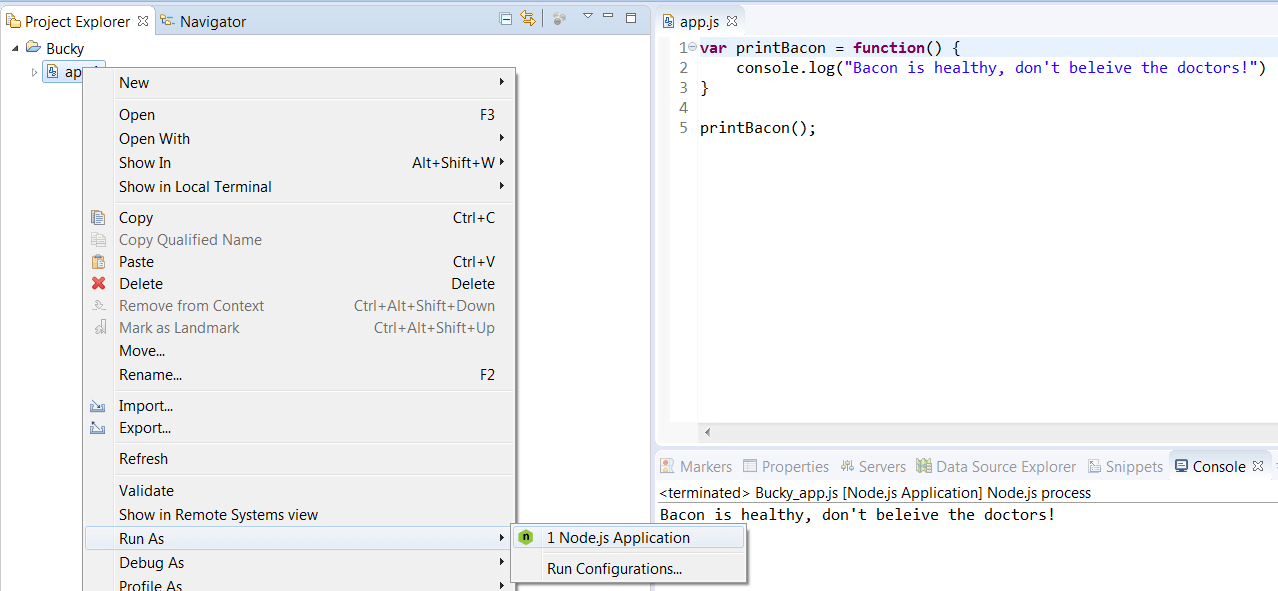Expand the app.js tree item

pyautogui.click(x=33, y=71)
